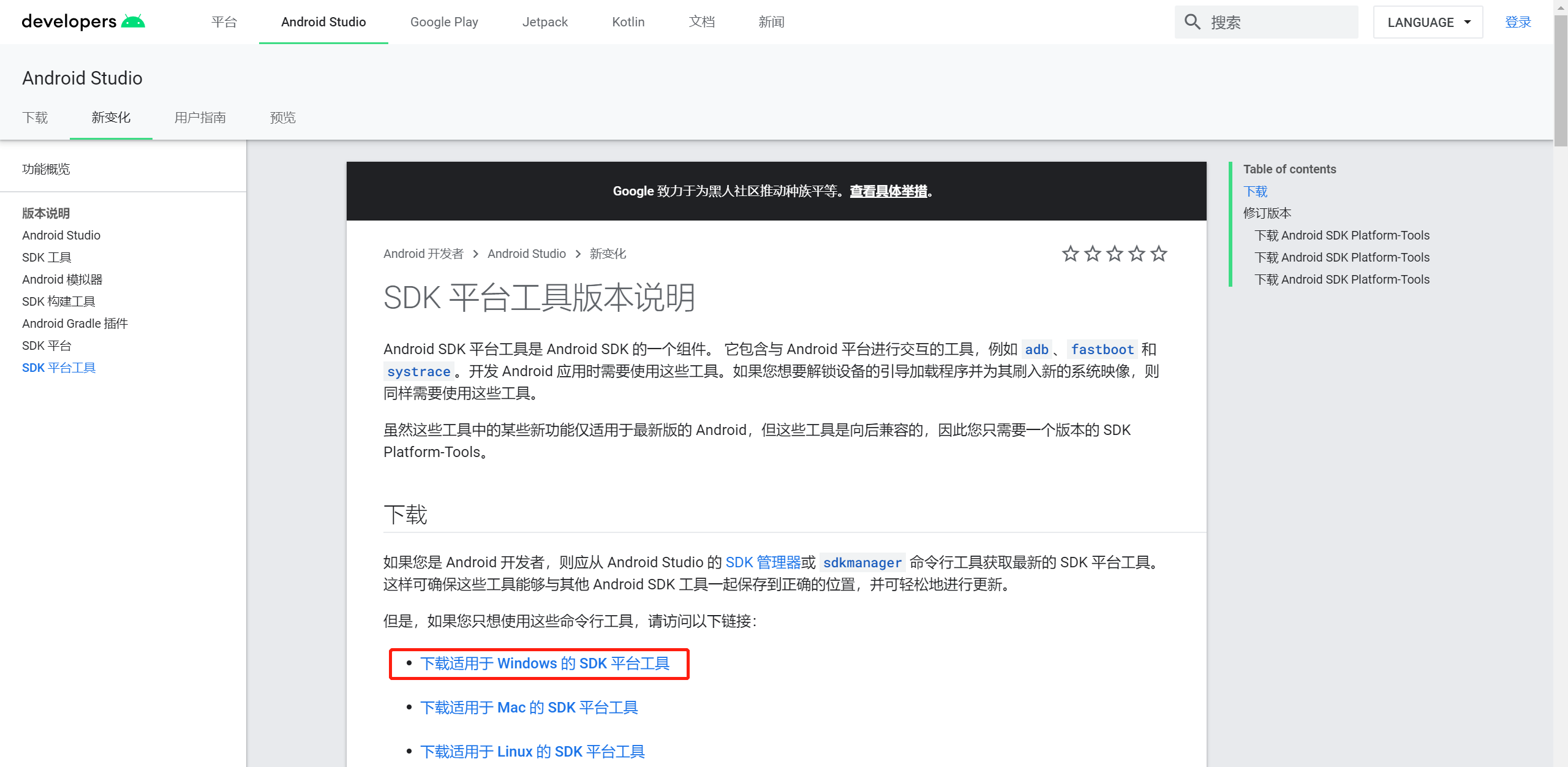This screenshot has width=1568, height=767.
Task: Open the Kotlin top navigation tab
Action: (628, 22)
